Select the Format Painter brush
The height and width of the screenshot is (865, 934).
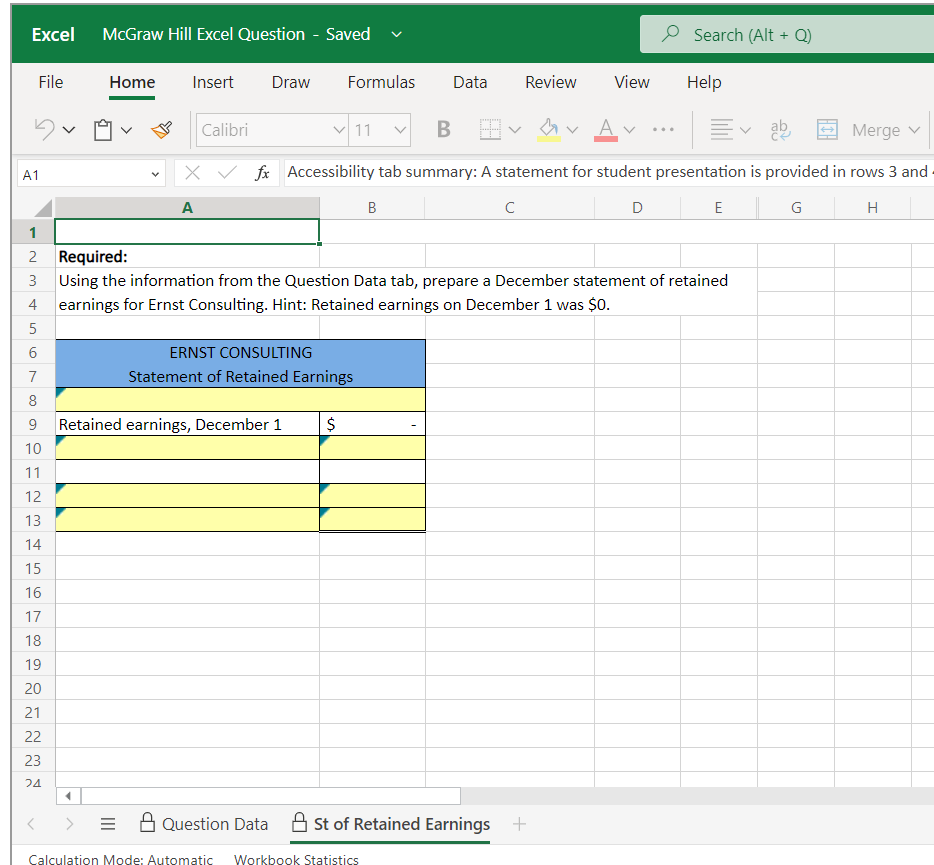click(160, 130)
